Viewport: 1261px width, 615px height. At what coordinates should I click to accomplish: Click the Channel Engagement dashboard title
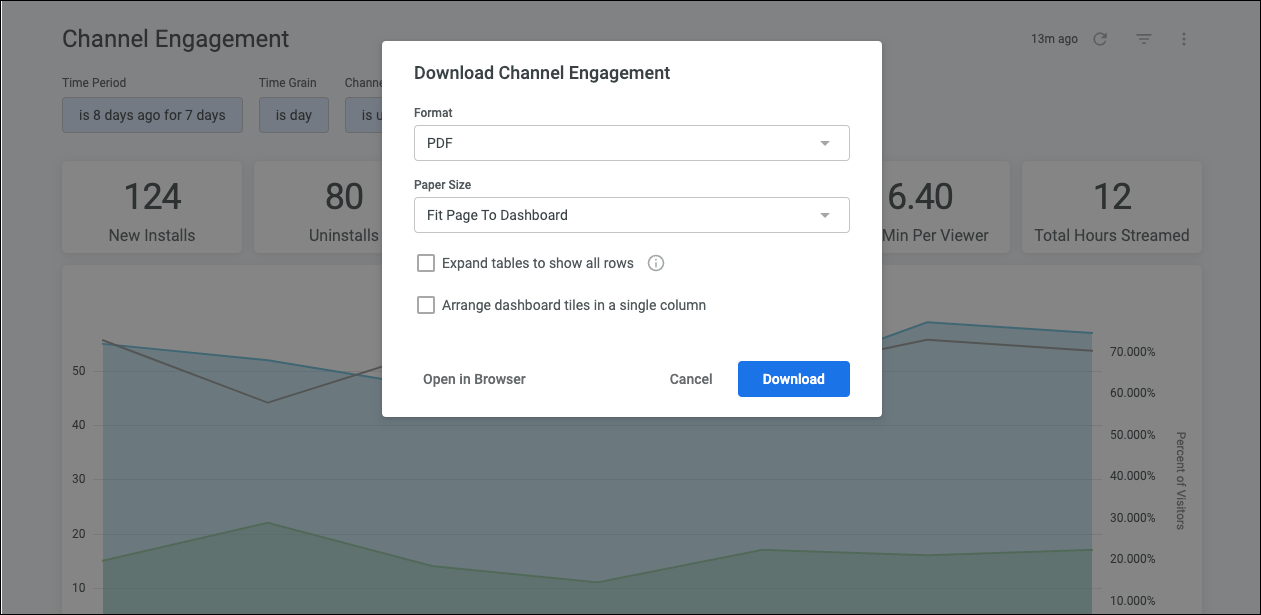point(176,39)
